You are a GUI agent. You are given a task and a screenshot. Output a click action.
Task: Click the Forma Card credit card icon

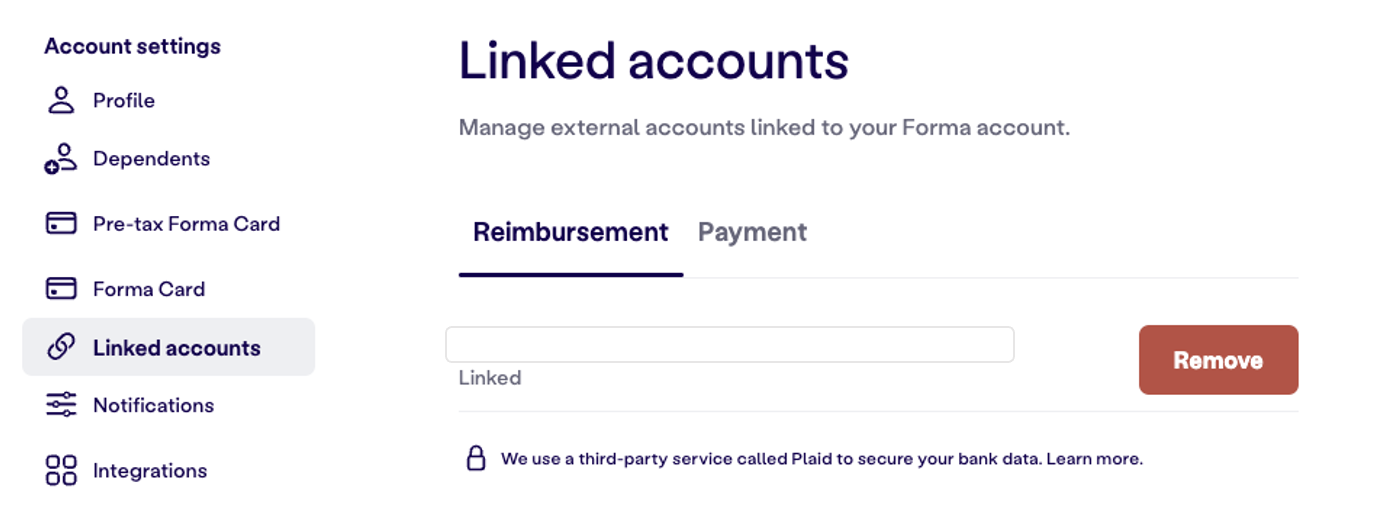pos(61,289)
